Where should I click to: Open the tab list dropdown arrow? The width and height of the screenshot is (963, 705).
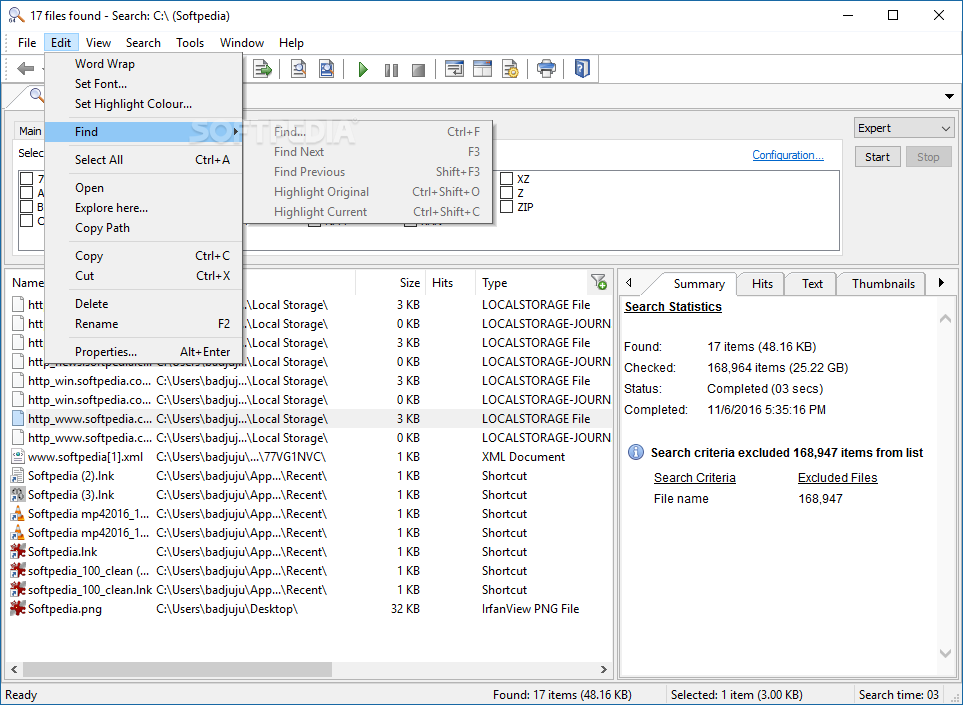coord(949,96)
